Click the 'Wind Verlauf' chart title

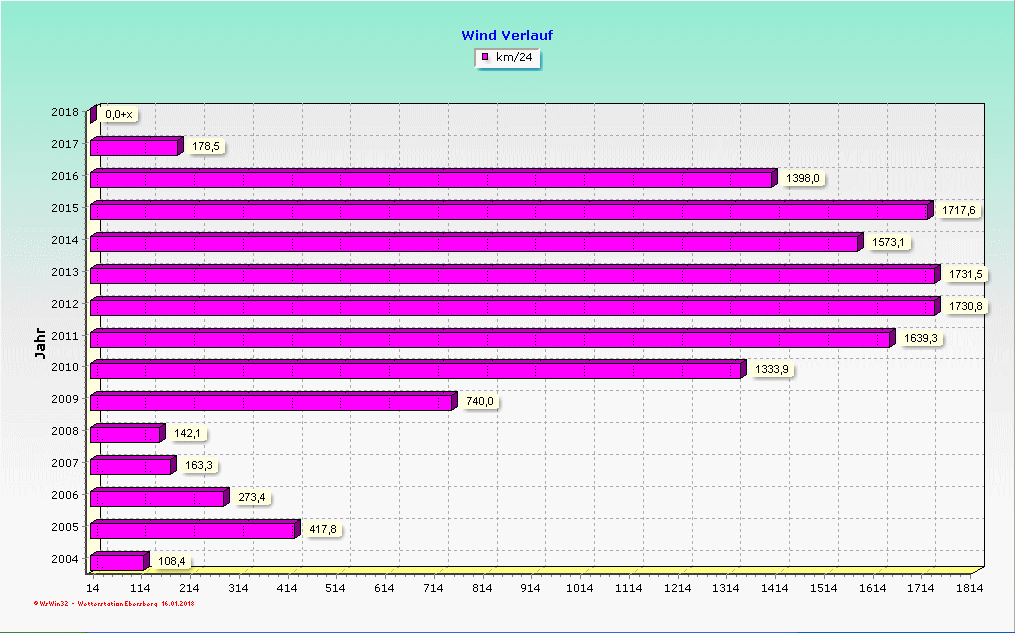click(x=507, y=35)
